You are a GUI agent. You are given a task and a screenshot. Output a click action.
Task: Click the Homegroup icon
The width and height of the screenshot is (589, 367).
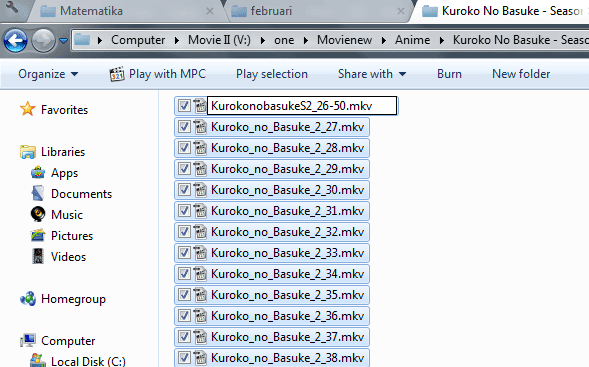(28, 299)
